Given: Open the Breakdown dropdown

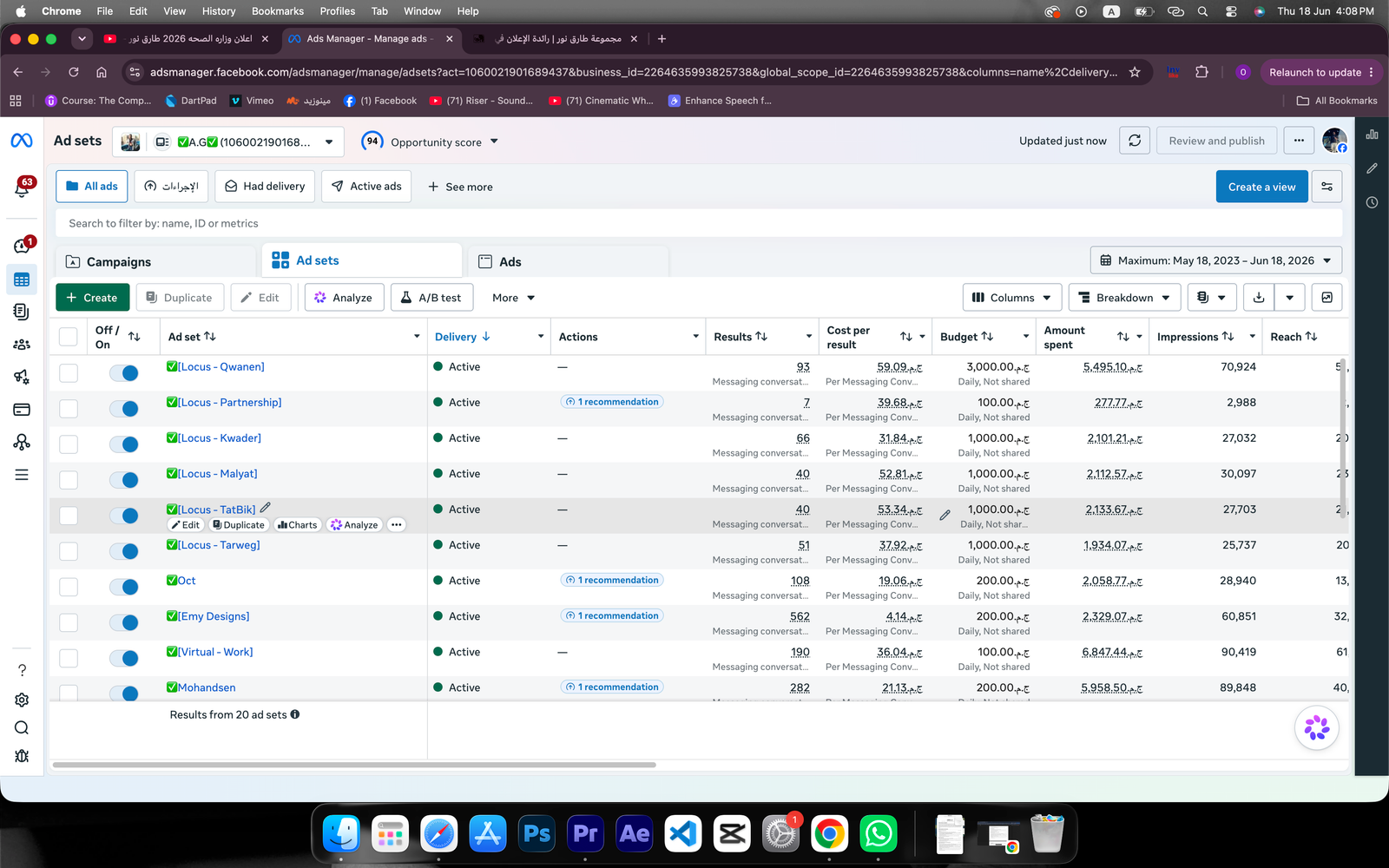Looking at the screenshot, I should [1124, 298].
